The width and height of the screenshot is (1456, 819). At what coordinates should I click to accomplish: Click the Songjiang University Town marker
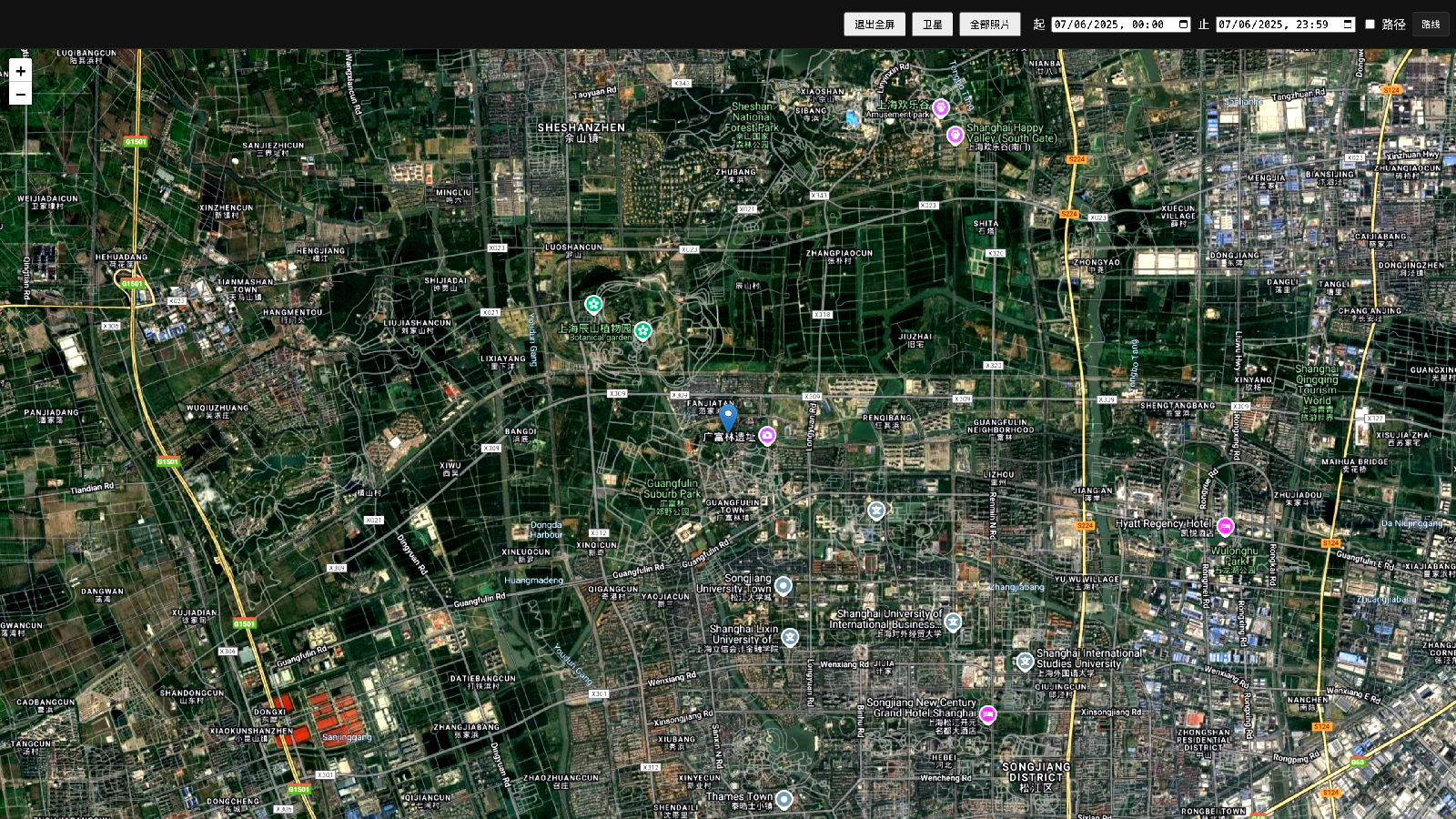point(783,585)
